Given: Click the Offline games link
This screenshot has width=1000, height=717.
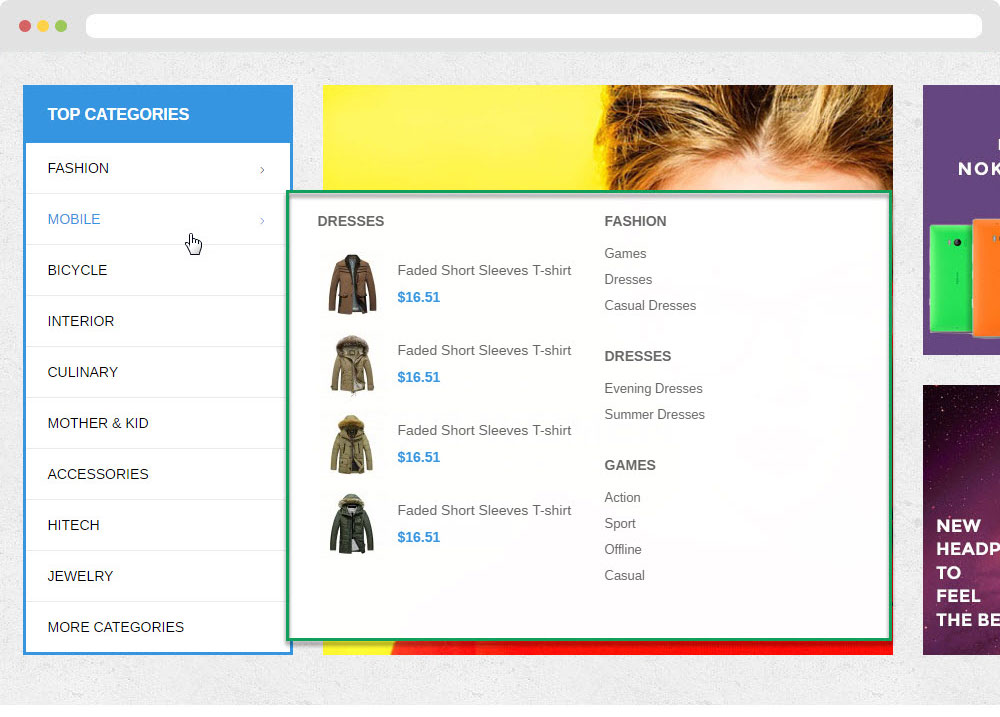Looking at the screenshot, I should pyautogui.click(x=623, y=549).
